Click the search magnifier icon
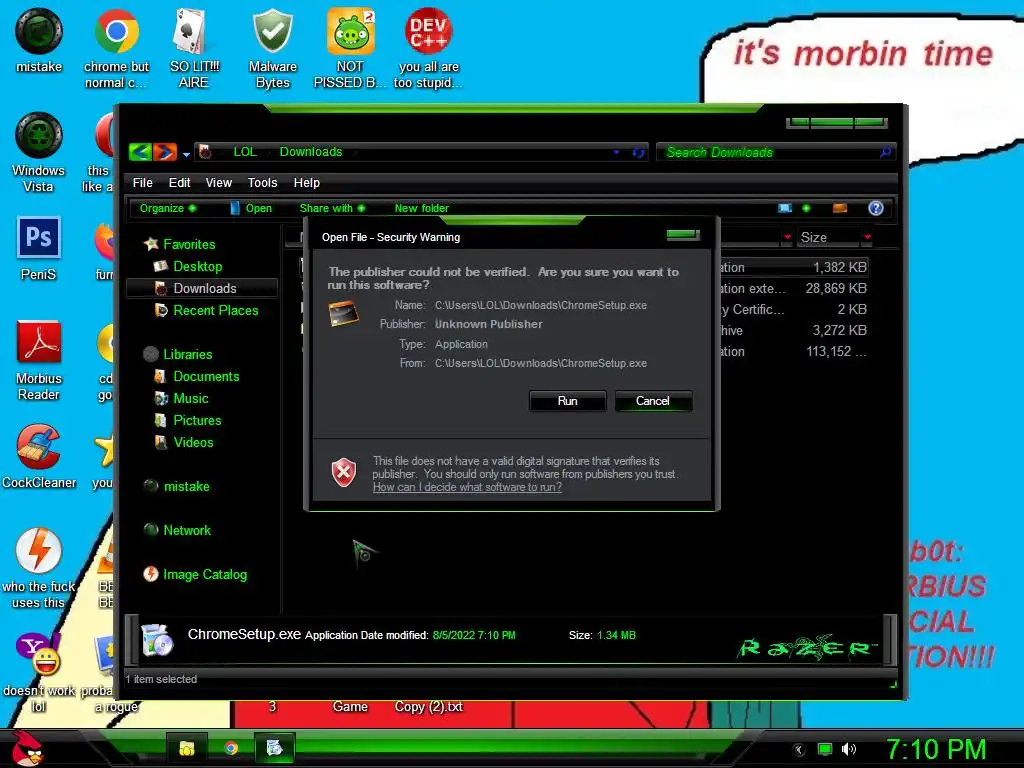 885,152
